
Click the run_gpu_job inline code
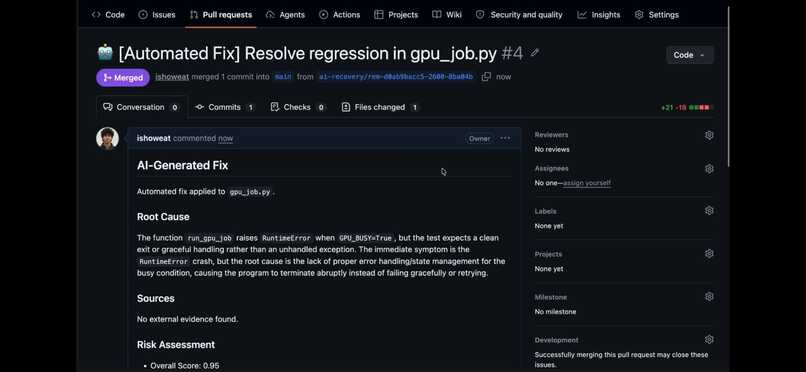(x=209, y=238)
